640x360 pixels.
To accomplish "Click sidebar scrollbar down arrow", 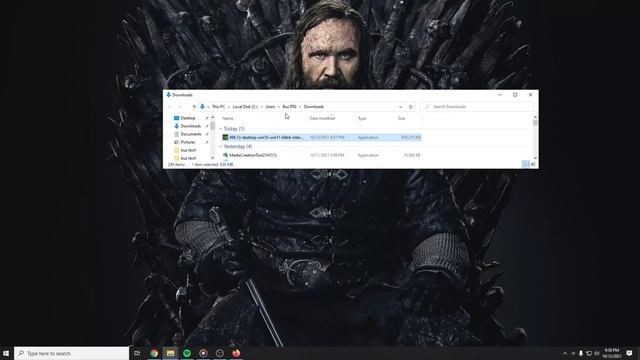I will [x=212, y=158].
